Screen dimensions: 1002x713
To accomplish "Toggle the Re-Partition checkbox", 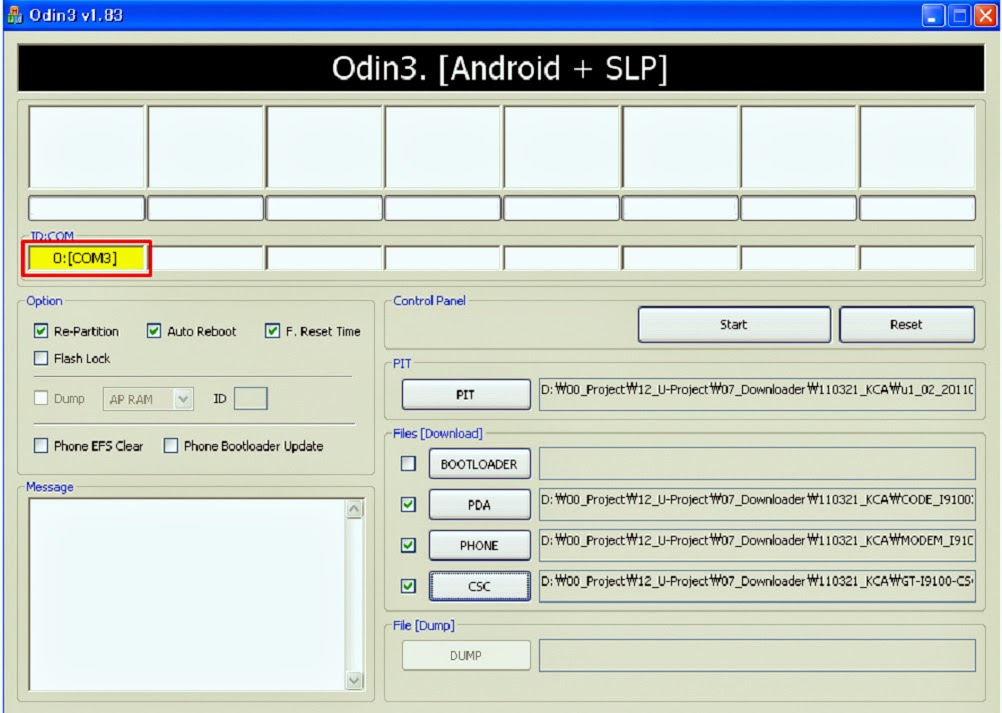I will pos(41,331).
